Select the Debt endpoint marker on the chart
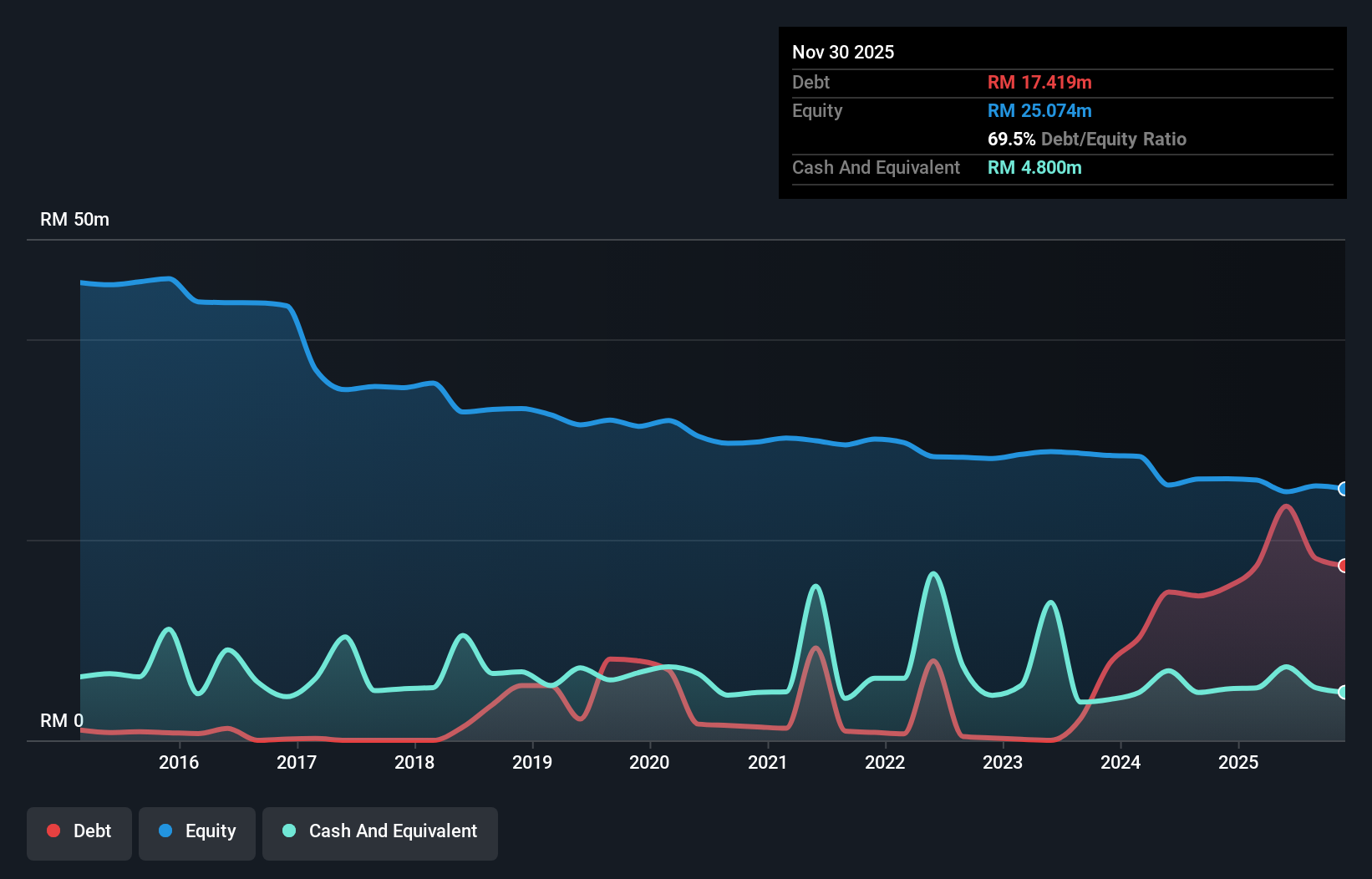 (1343, 566)
